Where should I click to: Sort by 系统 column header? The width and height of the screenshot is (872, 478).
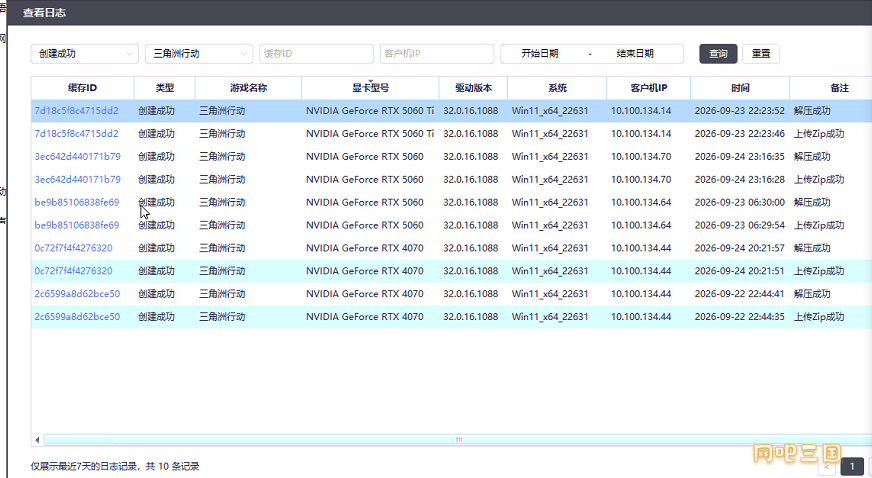click(x=557, y=88)
